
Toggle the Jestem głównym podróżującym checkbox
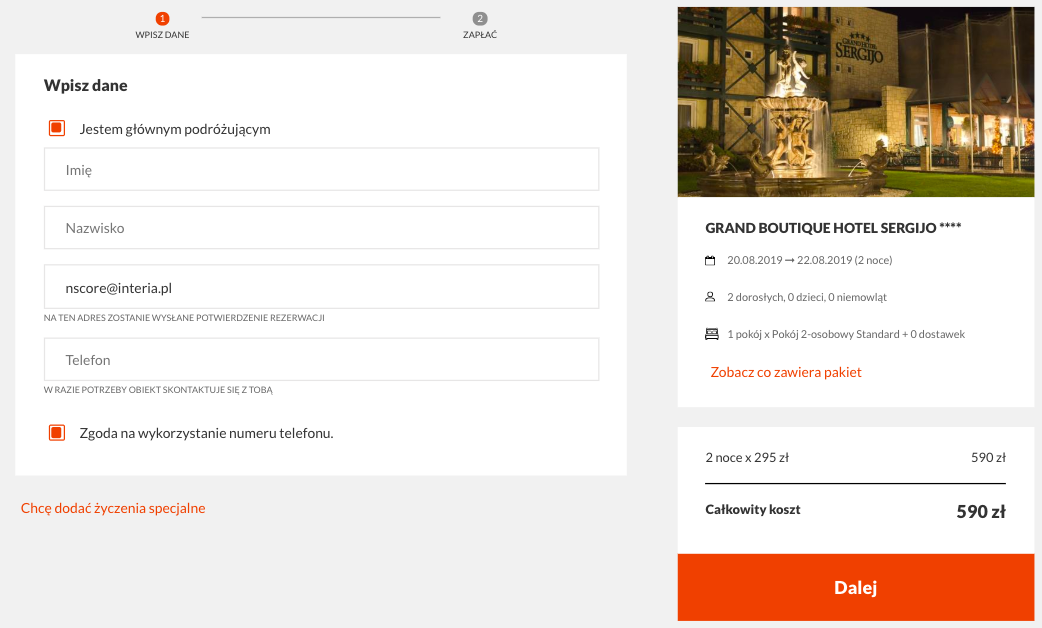point(57,128)
